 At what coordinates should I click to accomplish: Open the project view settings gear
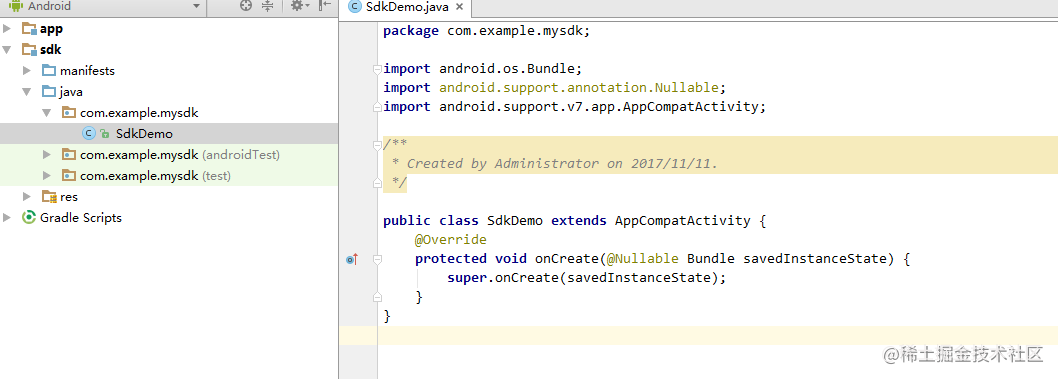[299, 6]
